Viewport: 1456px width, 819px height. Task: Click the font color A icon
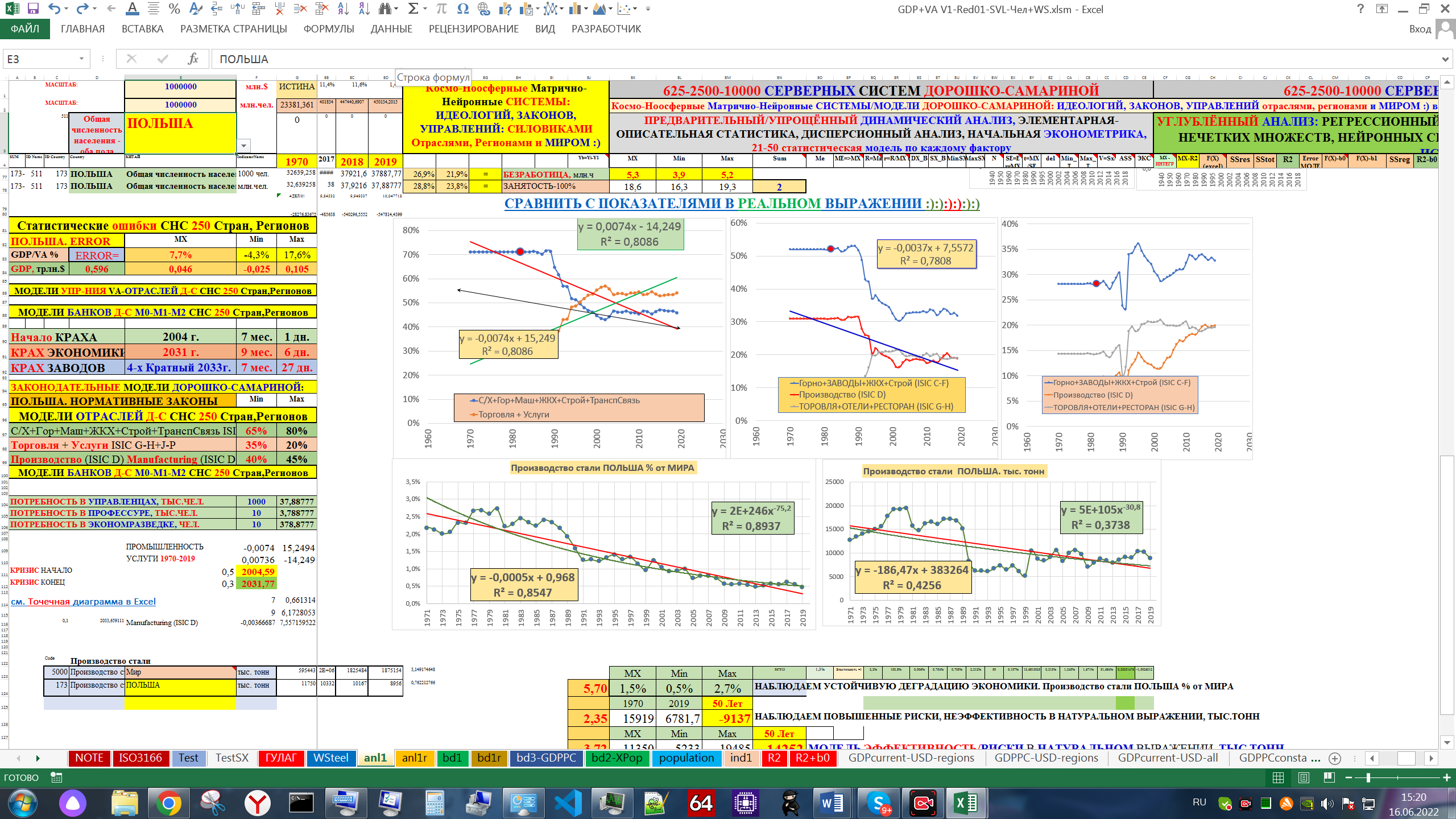(132, 9)
